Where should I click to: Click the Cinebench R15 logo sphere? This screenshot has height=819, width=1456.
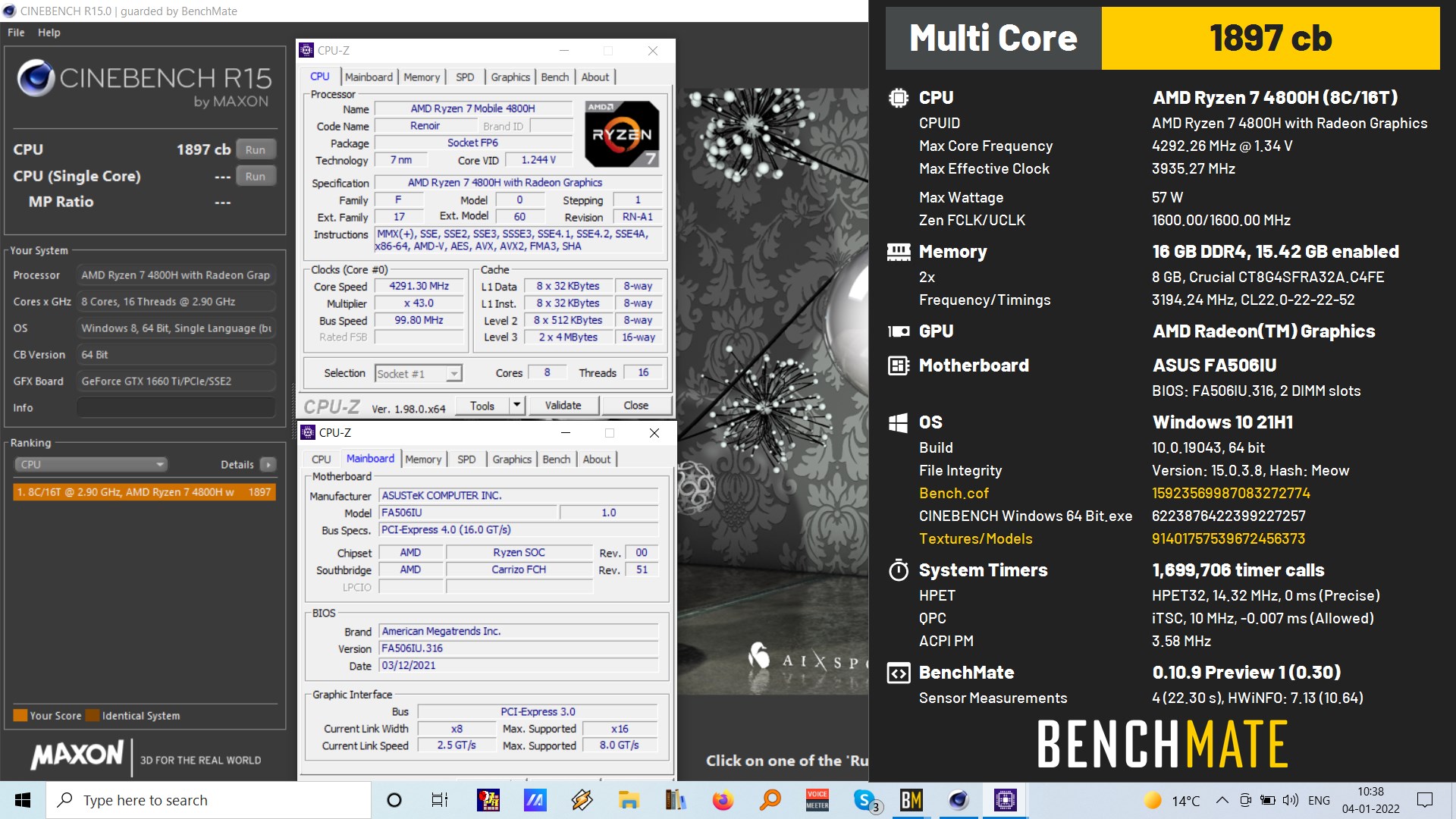coord(36,77)
